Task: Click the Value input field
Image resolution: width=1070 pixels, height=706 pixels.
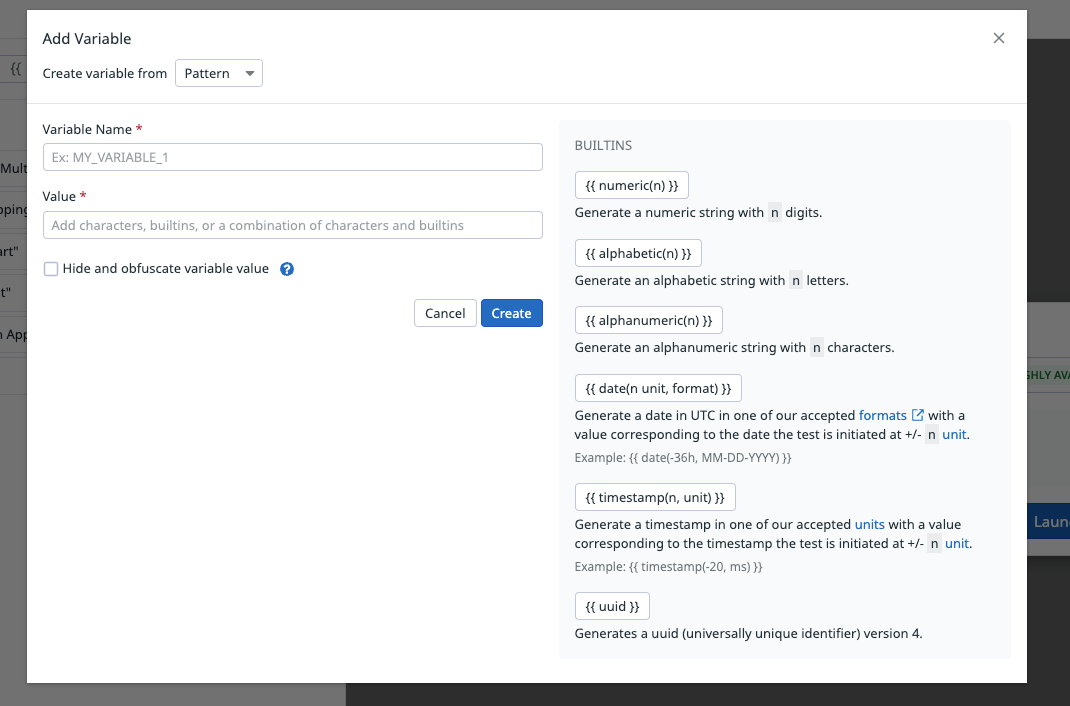Action: point(292,224)
